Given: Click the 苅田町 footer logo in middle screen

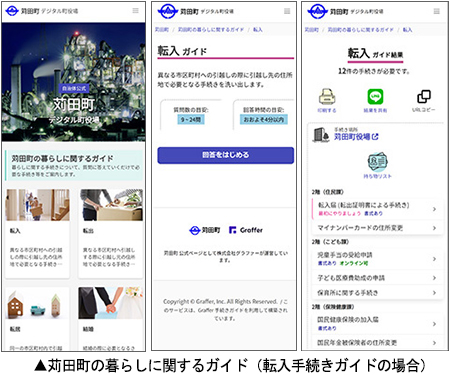Looking at the screenshot, I should pyautogui.click(x=205, y=230).
